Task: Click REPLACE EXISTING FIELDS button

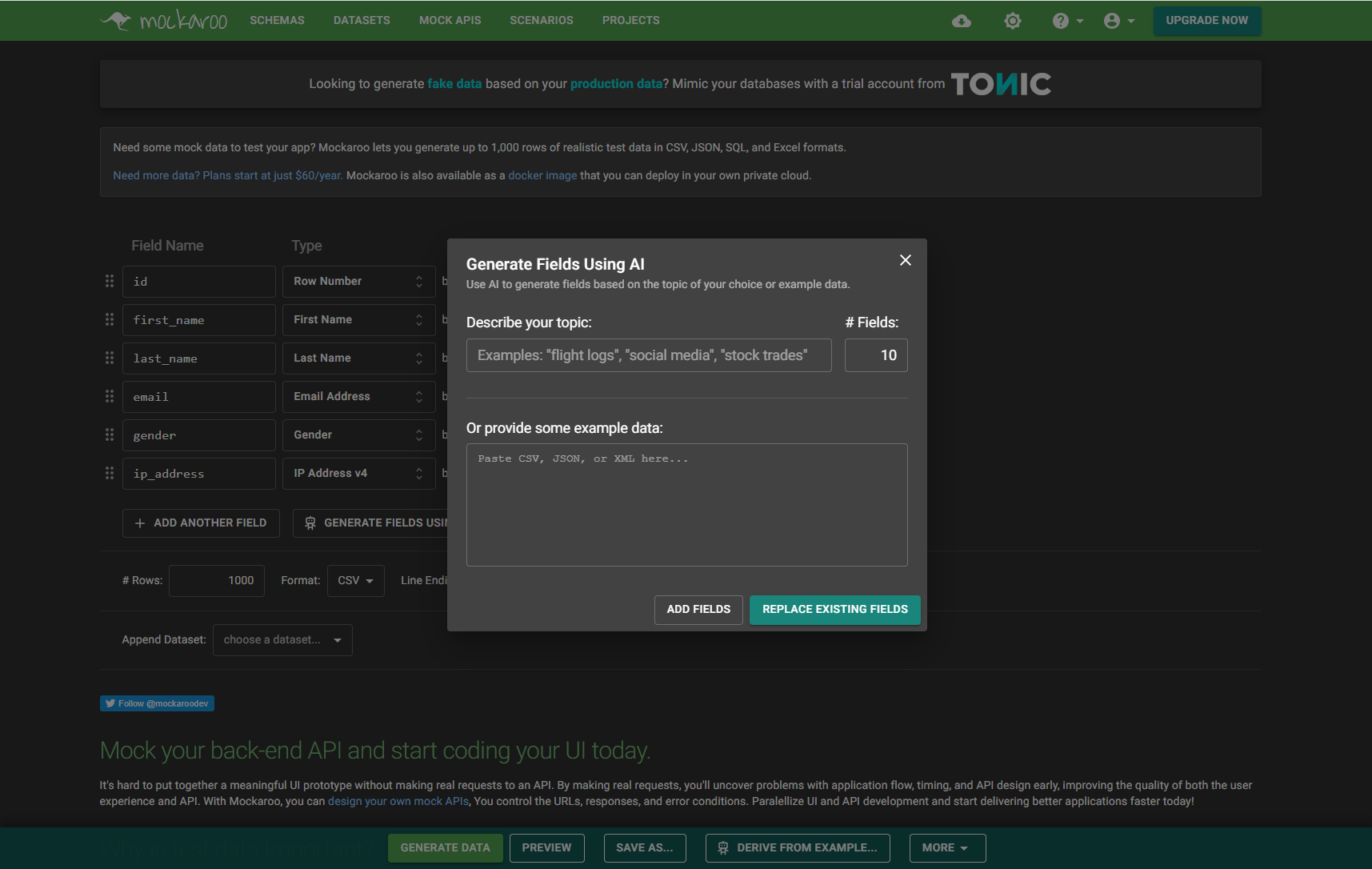Action: point(835,610)
